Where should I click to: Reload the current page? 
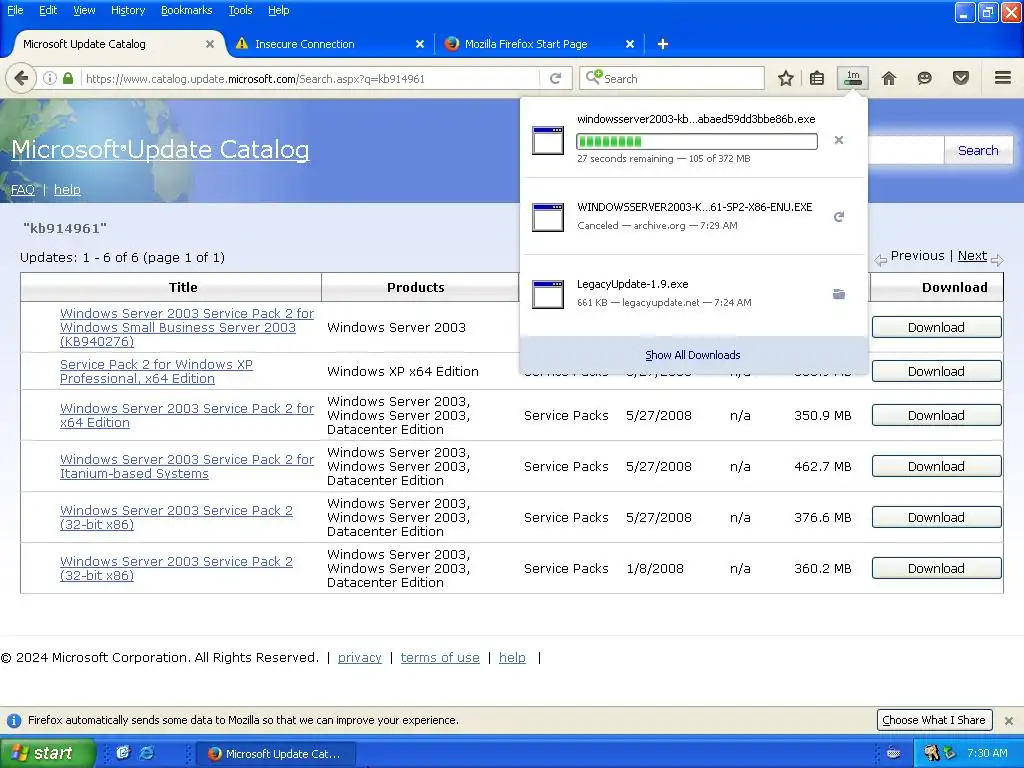(x=555, y=78)
